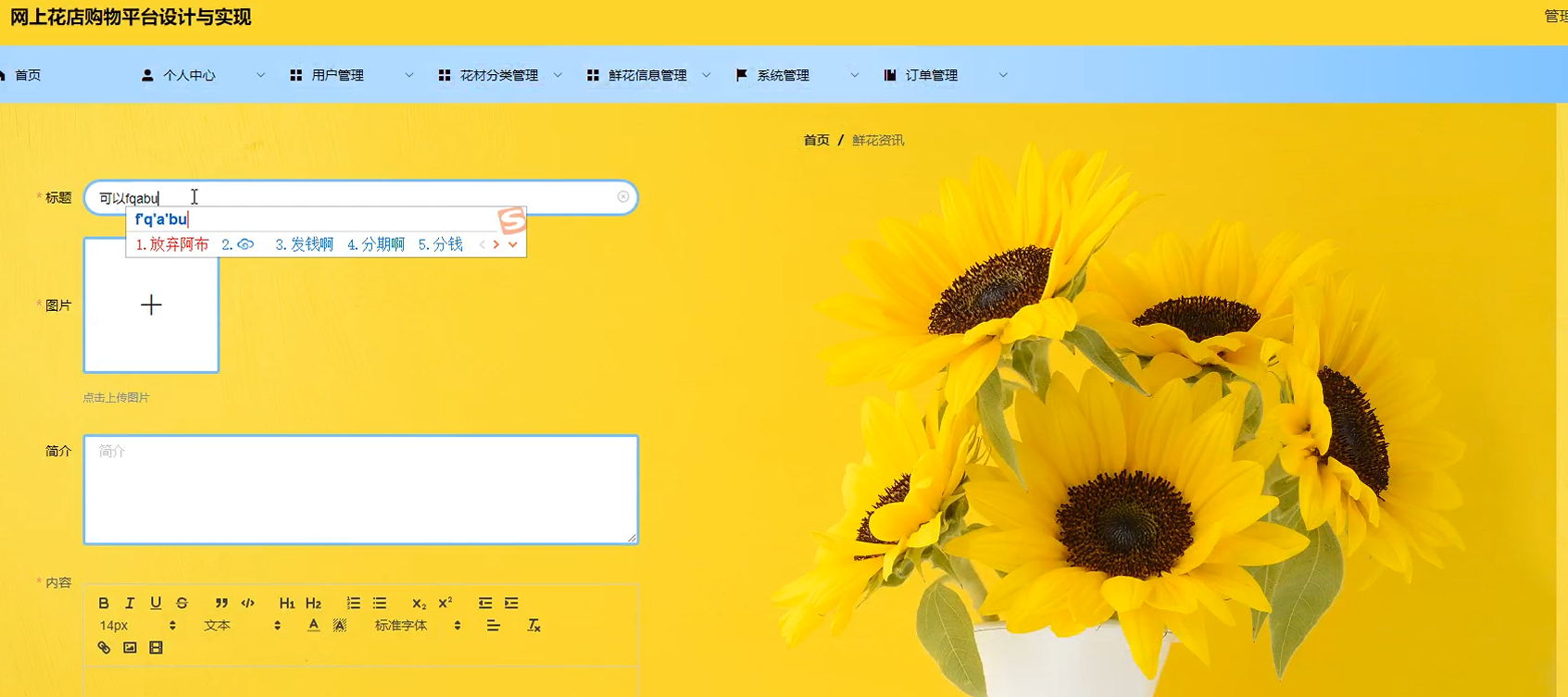The image size is (1568, 697).
Task: Open the 标准字体 font family dropdown
Action: [x=418, y=626]
